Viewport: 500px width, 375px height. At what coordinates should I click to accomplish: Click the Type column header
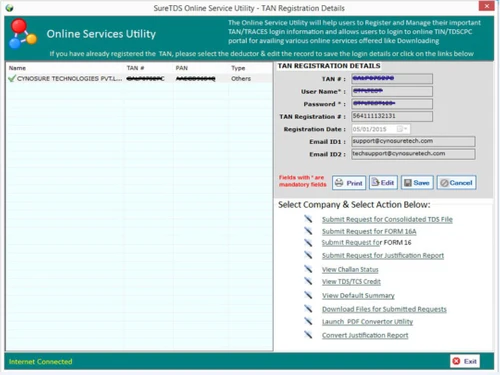[x=238, y=68]
